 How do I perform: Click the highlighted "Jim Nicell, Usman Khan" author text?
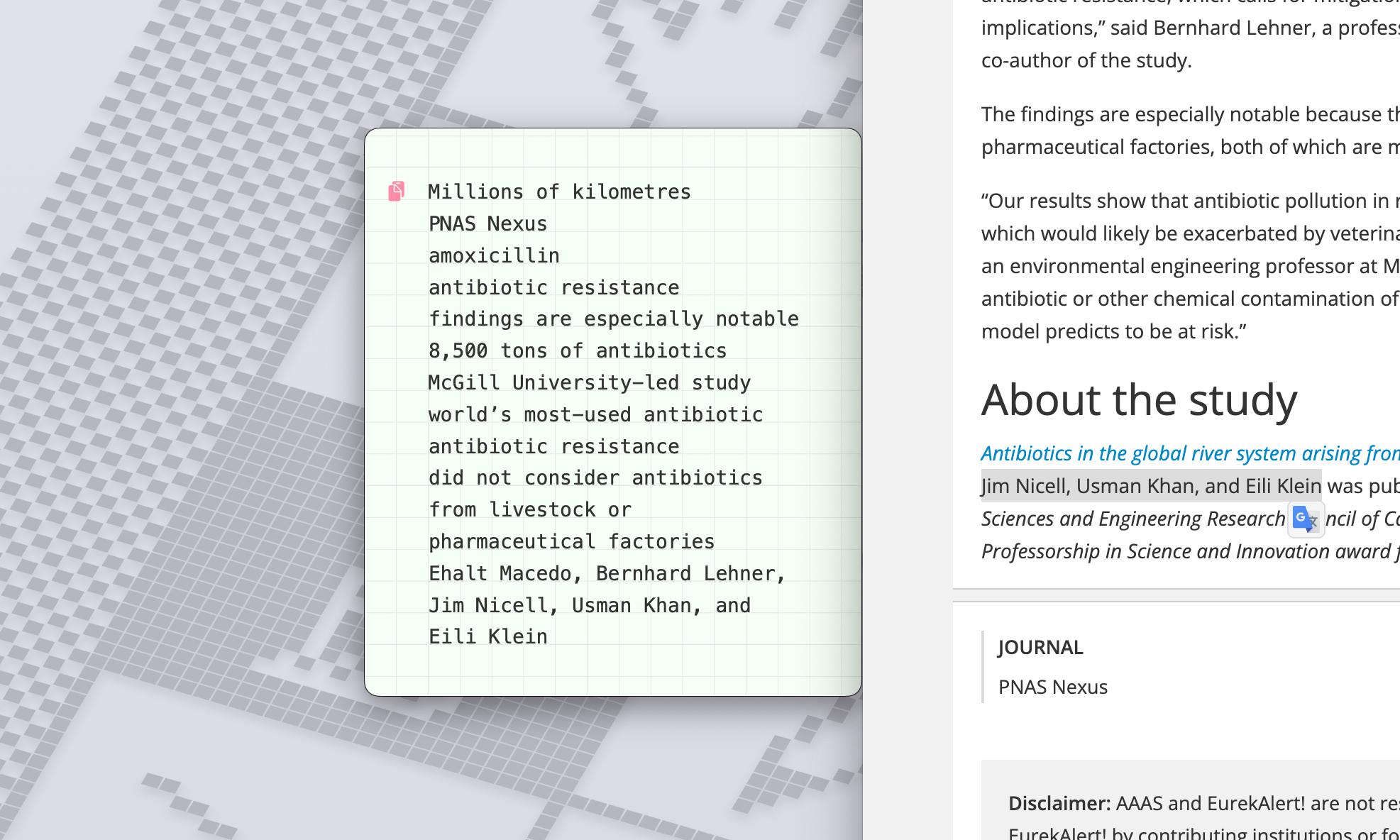[1150, 485]
